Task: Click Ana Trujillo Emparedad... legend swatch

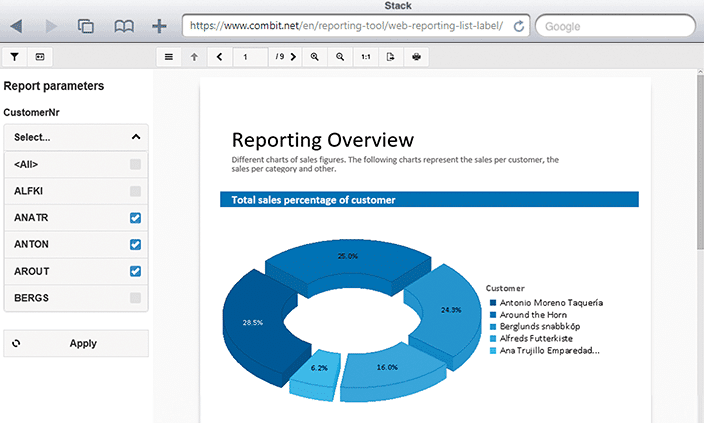Action: [x=493, y=351]
